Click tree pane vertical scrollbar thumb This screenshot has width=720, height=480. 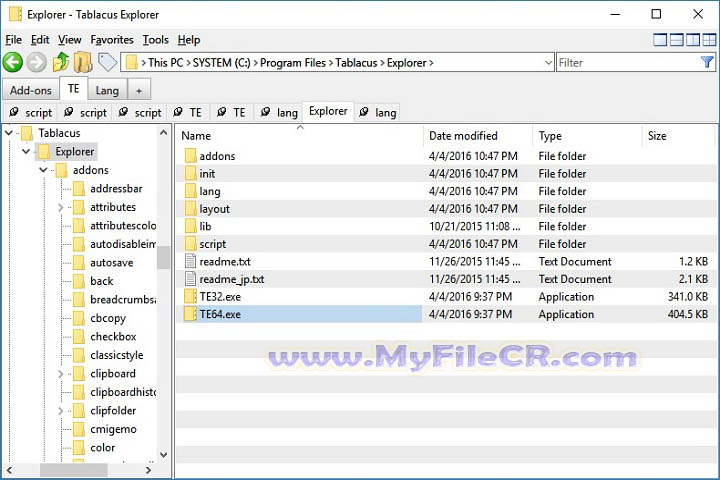point(163,257)
